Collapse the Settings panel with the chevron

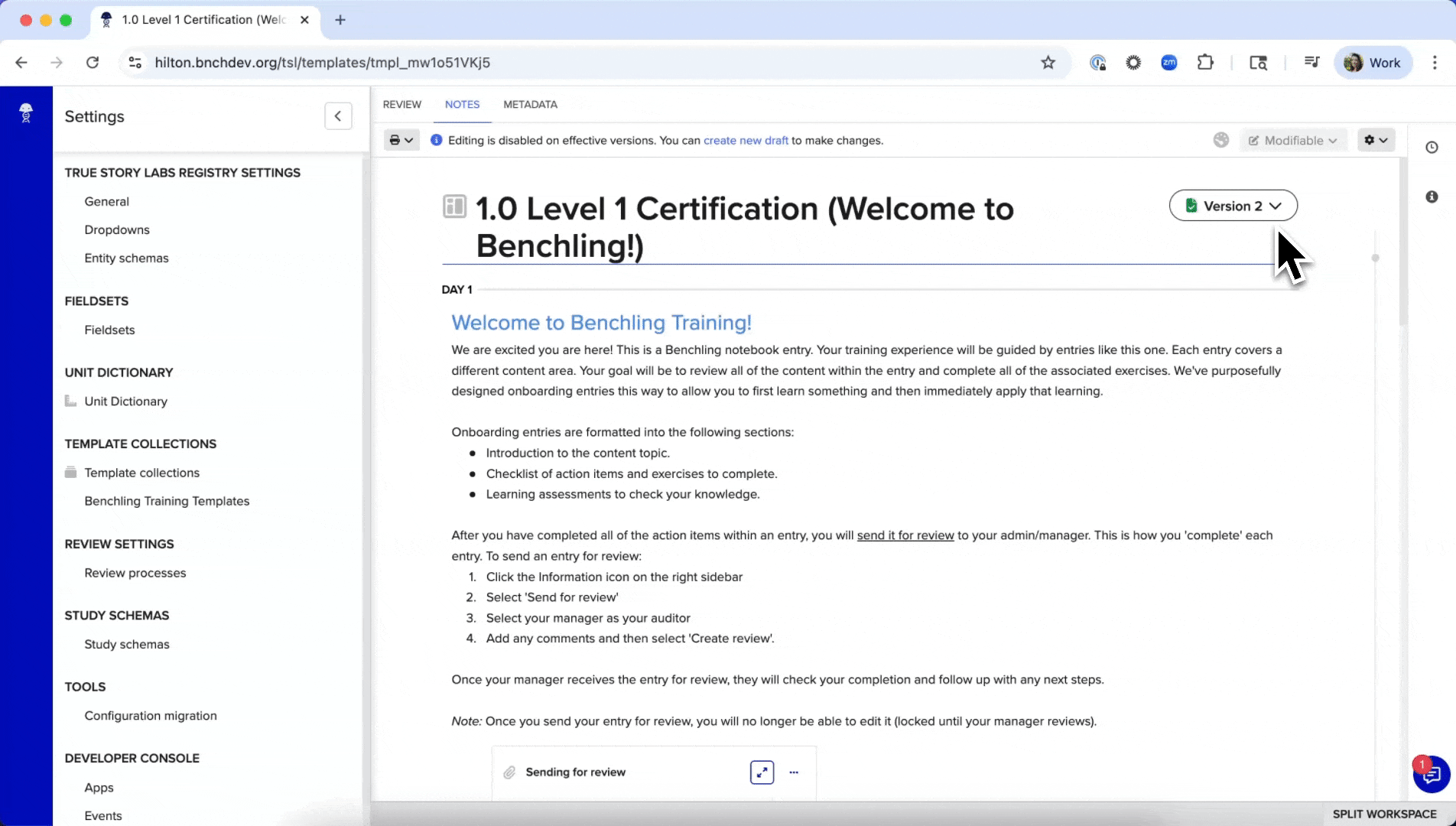coord(338,116)
